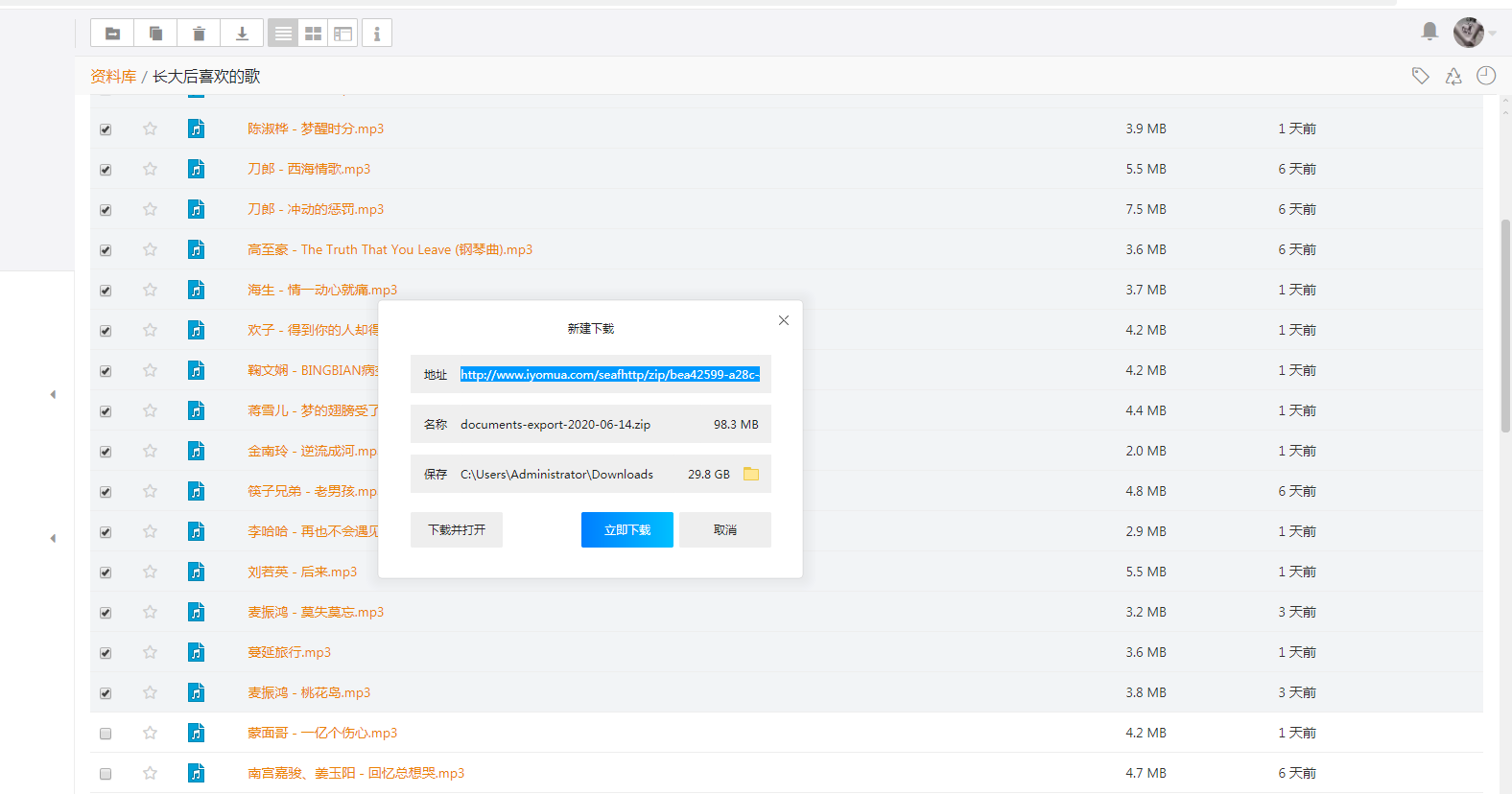
Task: Click 下载并打开 button
Action: click(x=457, y=529)
